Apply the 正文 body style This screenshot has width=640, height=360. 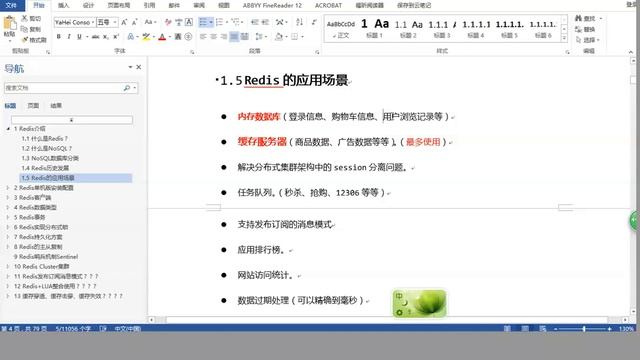pyautogui.click(x=340, y=29)
